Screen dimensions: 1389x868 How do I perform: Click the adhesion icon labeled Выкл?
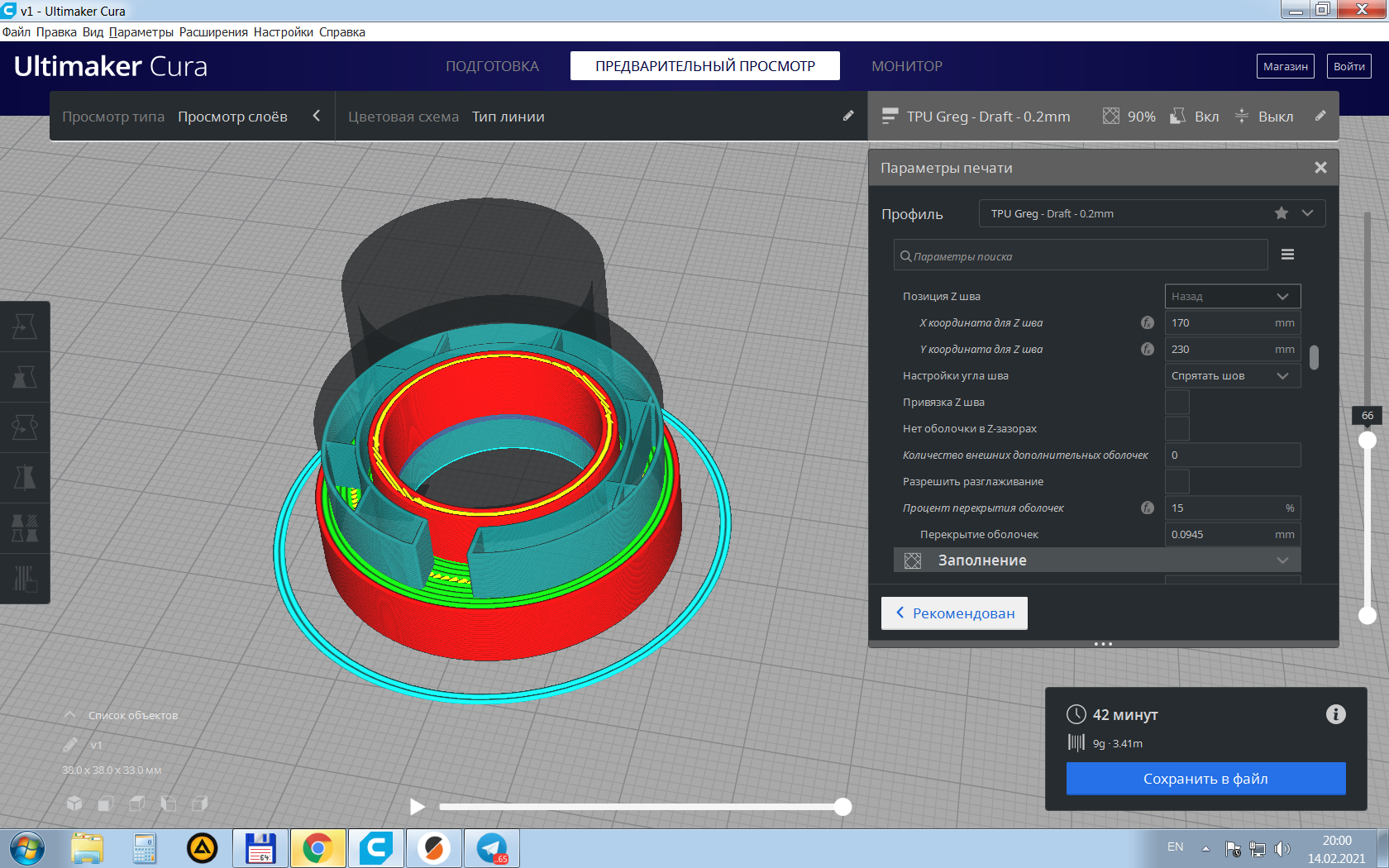(1242, 117)
